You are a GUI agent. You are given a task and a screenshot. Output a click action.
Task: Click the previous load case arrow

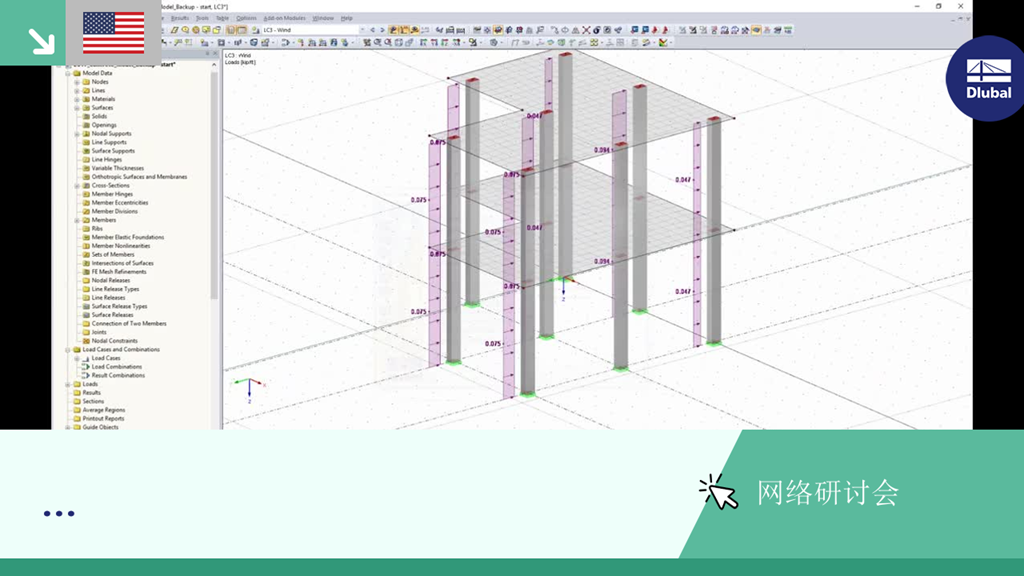click(x=373, y=30)
